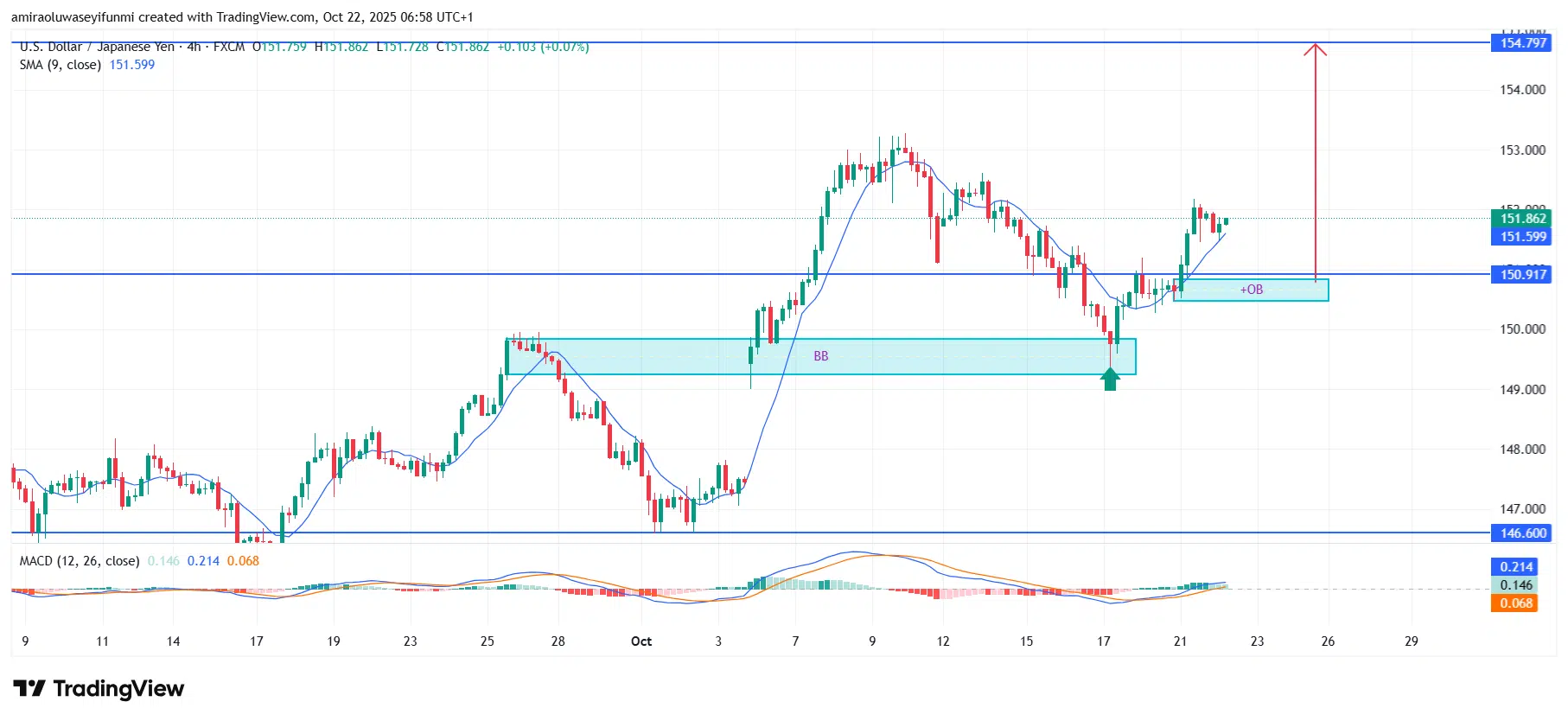Click the red arrowhead near 154.797 line
Image resolution: width=1568 pixels, height=721 pixels.
click(1316, 48)
